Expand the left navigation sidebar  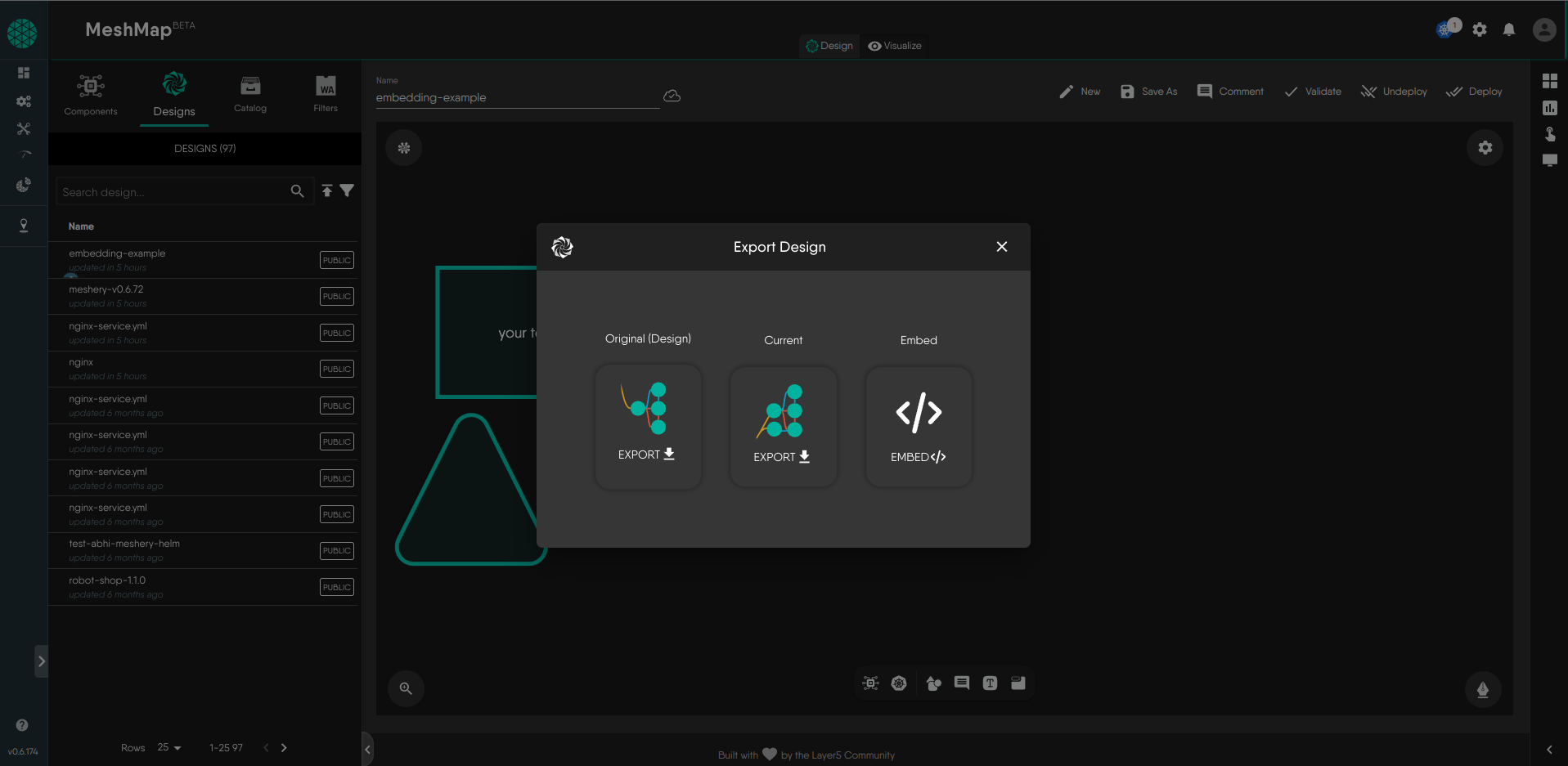41,661
